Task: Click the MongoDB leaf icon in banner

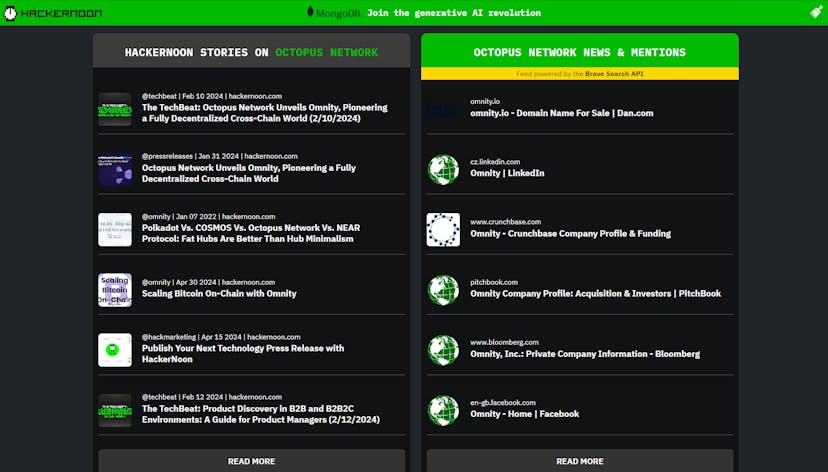Action: pos(312,13)
